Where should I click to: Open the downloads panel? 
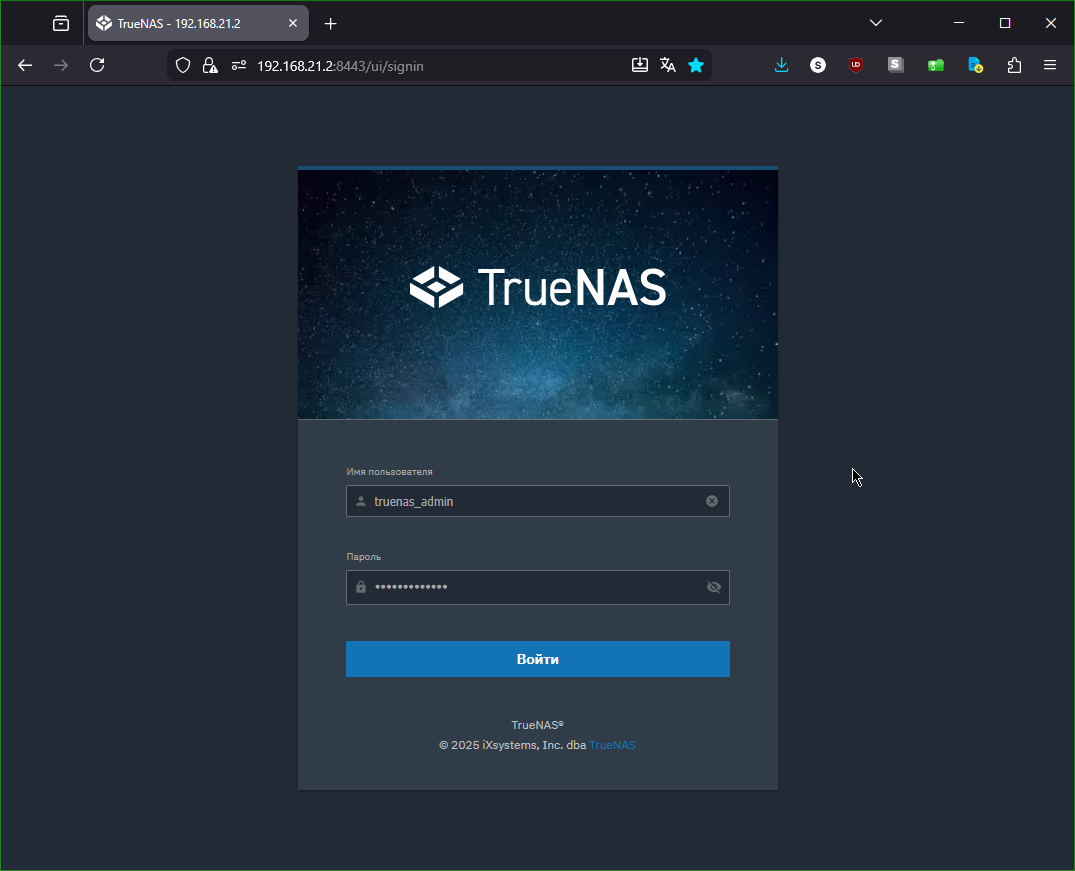(x=782, y=65)
